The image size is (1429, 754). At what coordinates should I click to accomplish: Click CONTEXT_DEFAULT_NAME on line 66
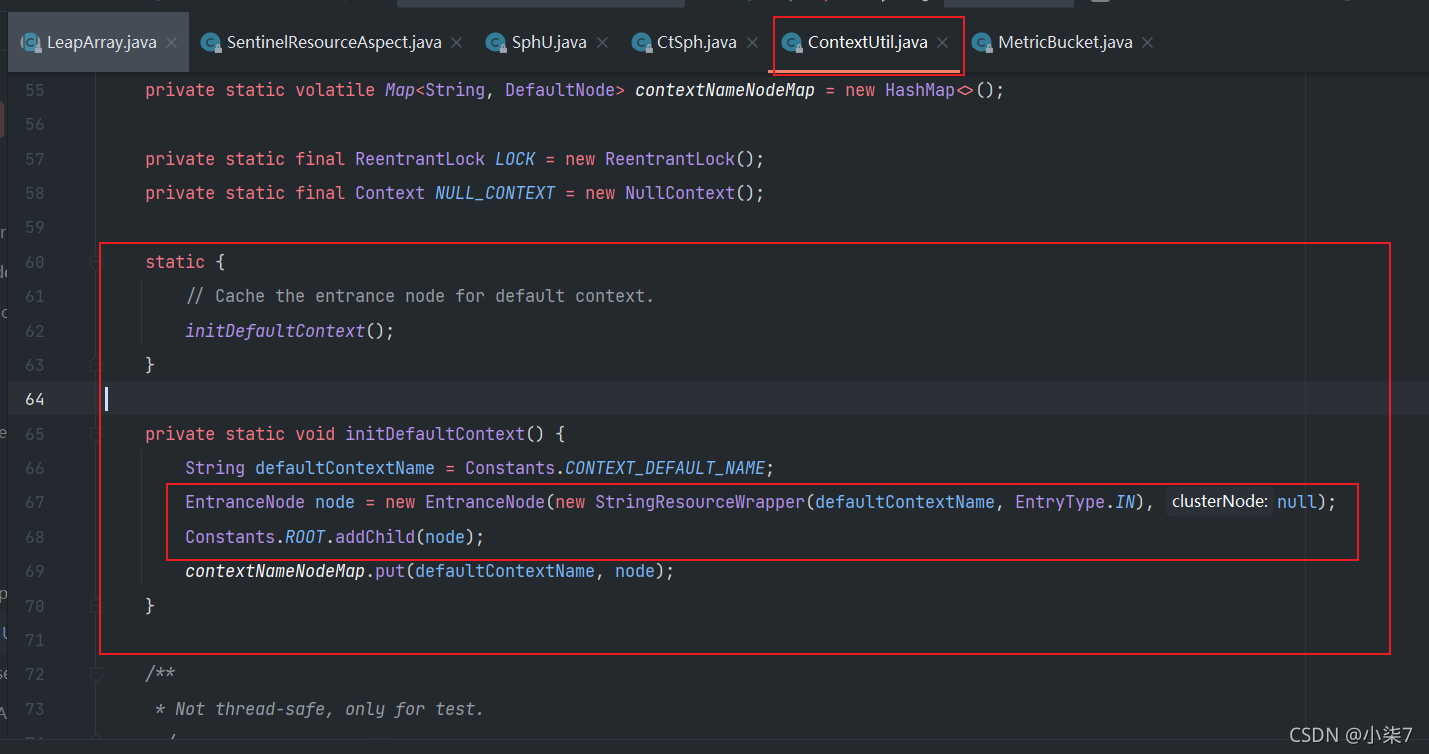point(665,468)
